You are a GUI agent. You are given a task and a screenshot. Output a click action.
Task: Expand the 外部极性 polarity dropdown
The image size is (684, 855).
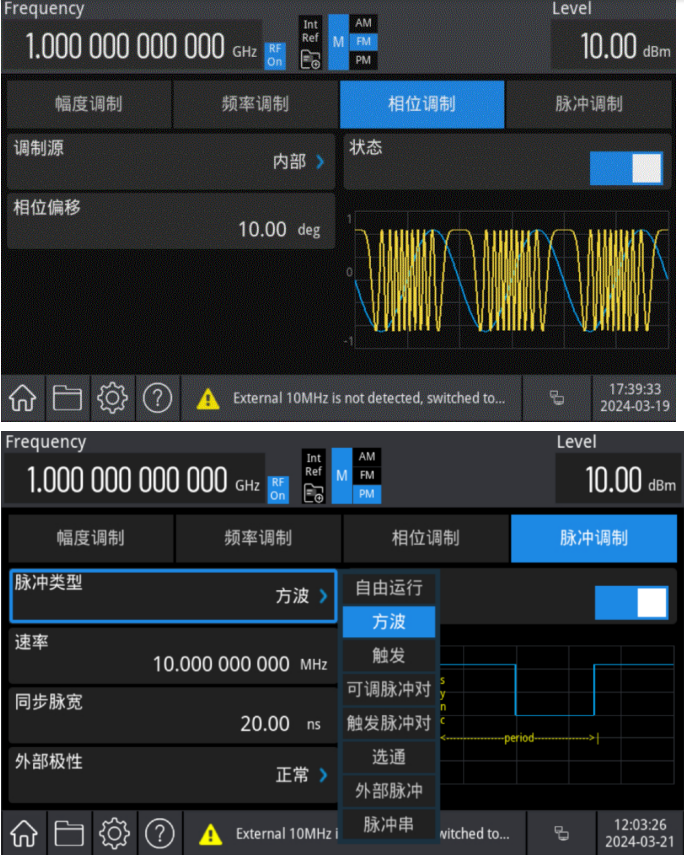(170, 773)
